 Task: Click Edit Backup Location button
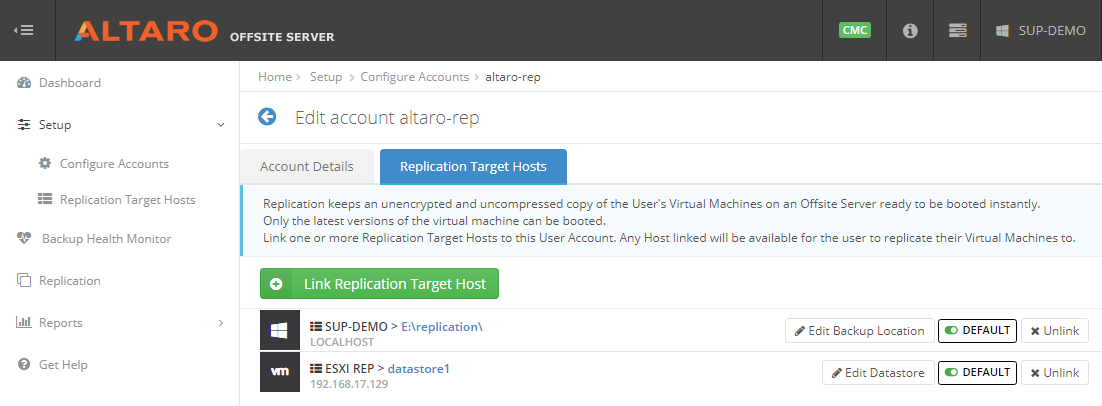tap(860, 330)
